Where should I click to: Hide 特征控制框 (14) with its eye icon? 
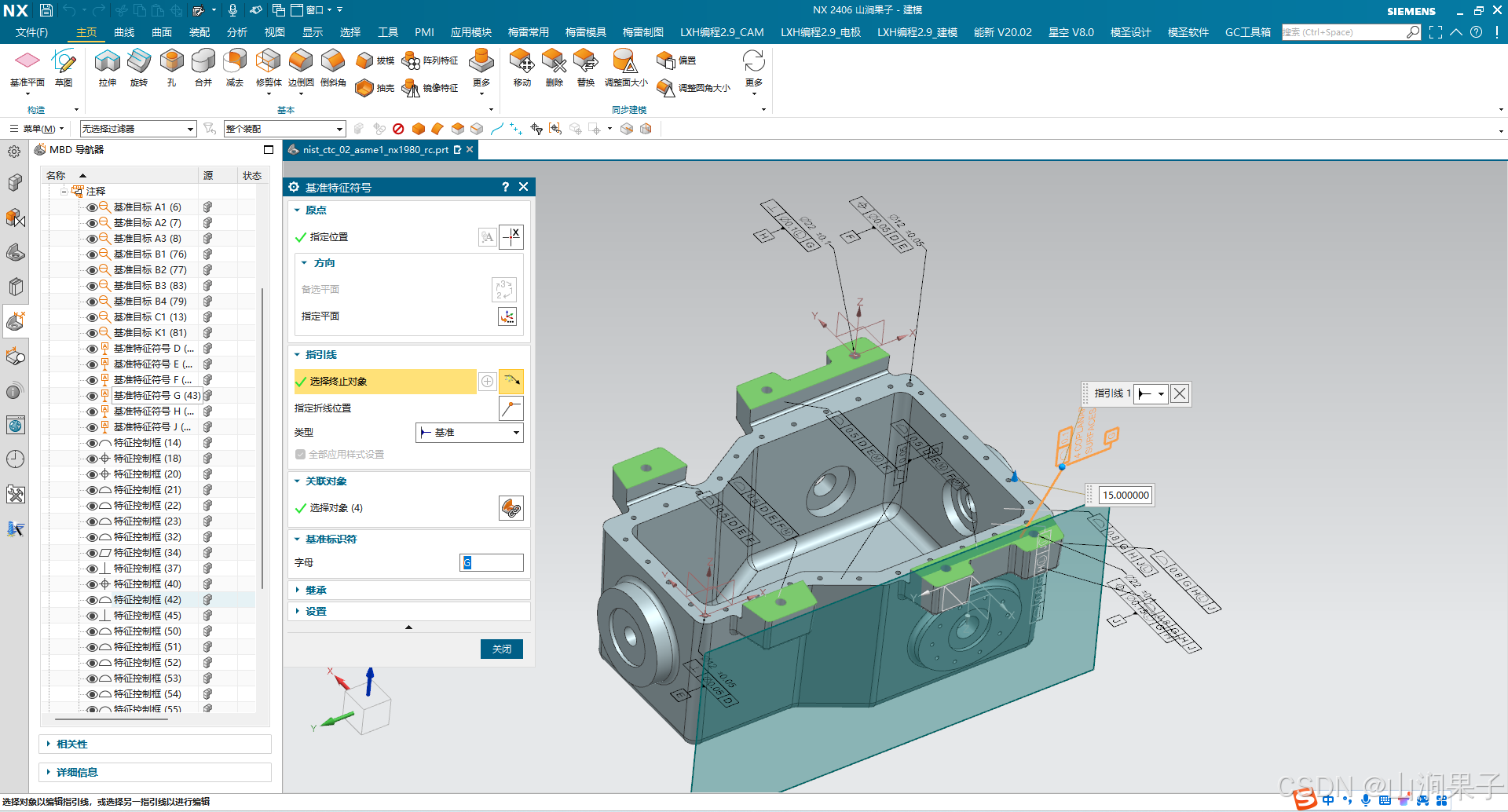(92, 443)
